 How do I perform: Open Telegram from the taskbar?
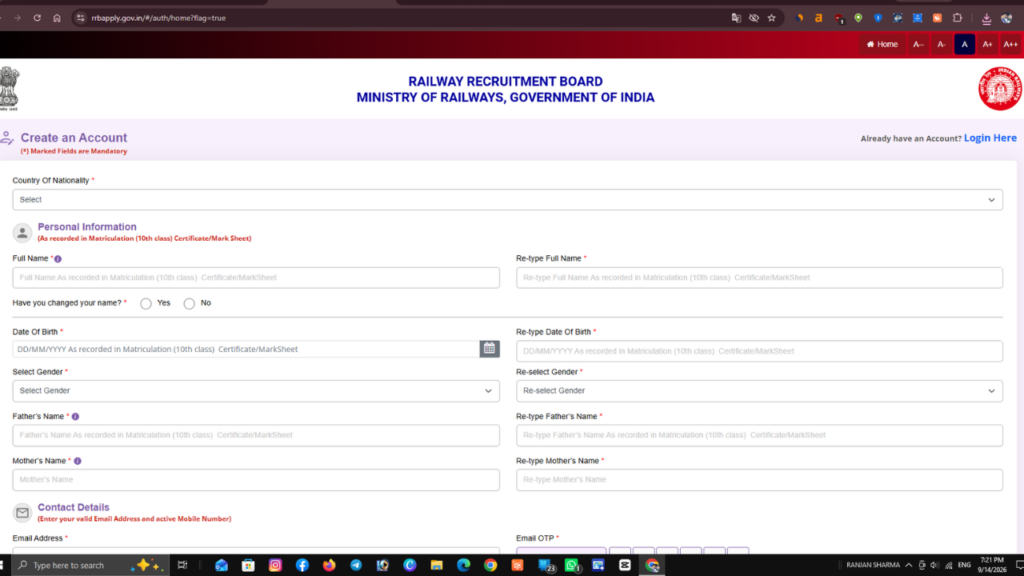(x=356, y=565)
